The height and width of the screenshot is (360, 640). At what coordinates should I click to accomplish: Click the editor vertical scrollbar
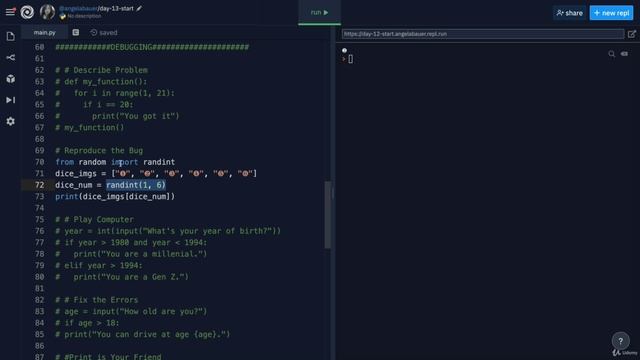click(x=328, y=215)
